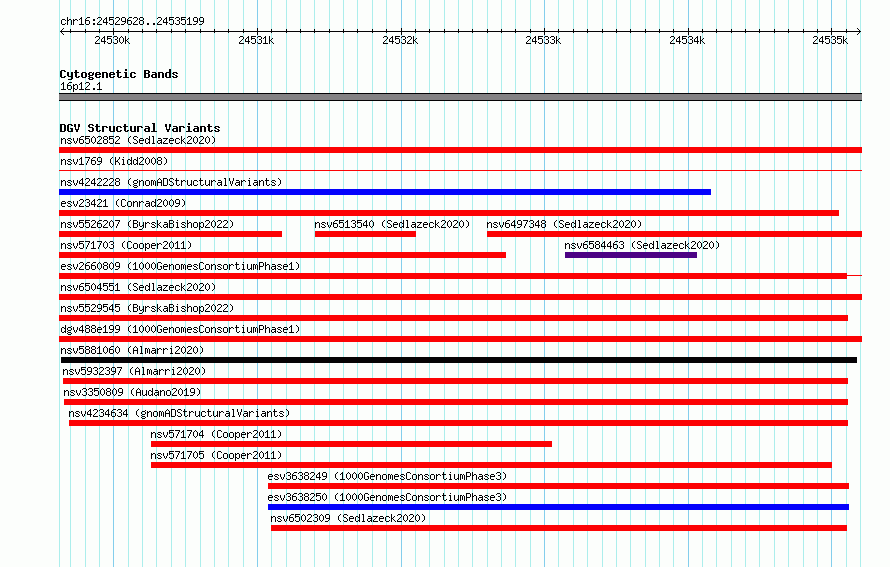
Task: Click the thin nsv1769 variant line
Action: tap(460, 170)
